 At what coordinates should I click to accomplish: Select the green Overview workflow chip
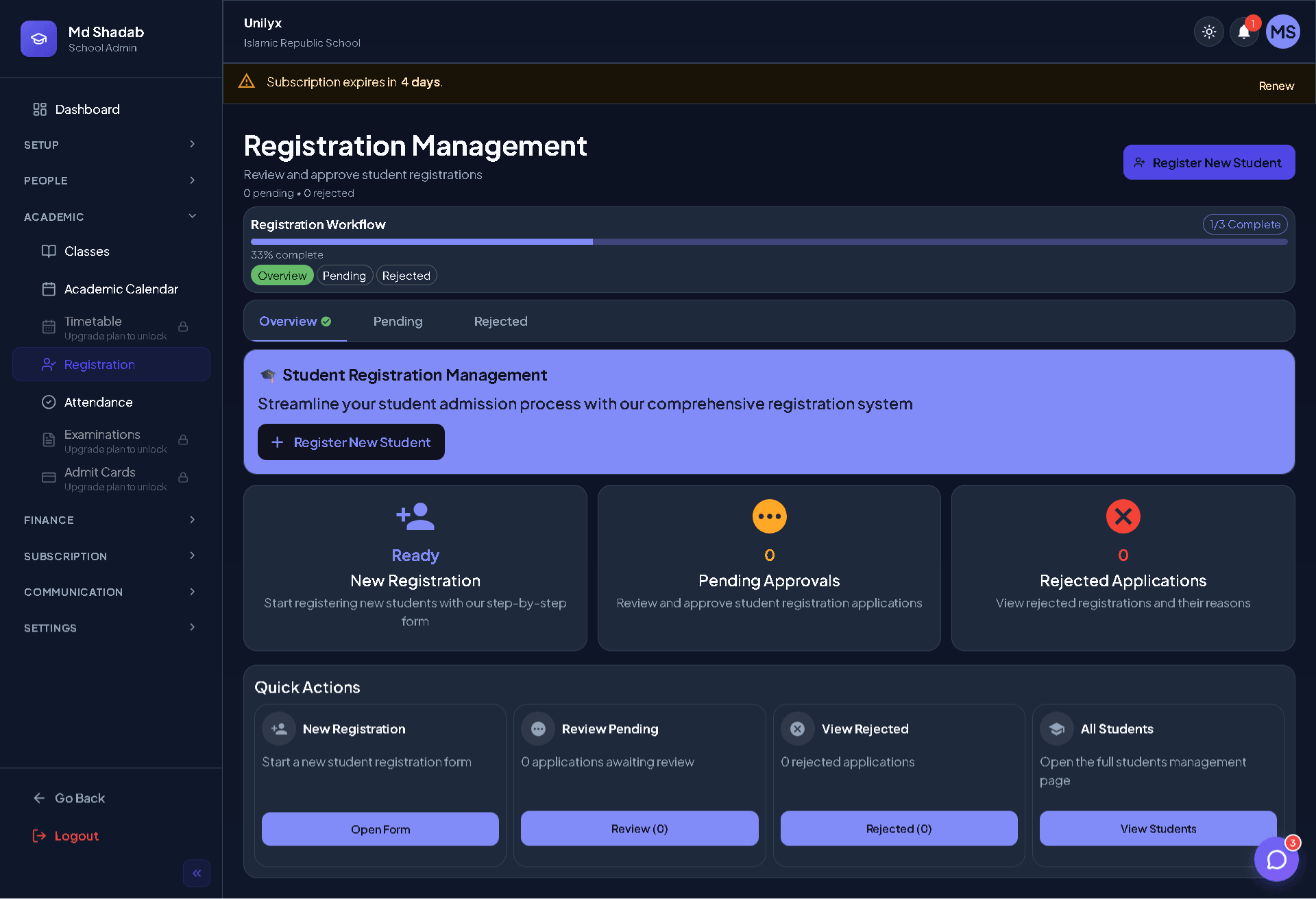[282, 276]
